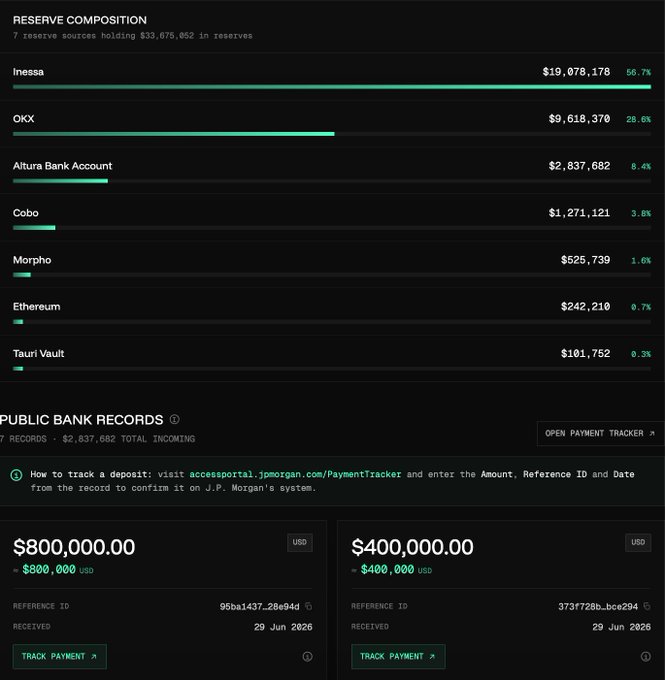Image resolution: width=665 pixels, height=680 pixels.
Task: Click the 0.3% Tauri Vault percentage
Action: click(x=641, y=354)
